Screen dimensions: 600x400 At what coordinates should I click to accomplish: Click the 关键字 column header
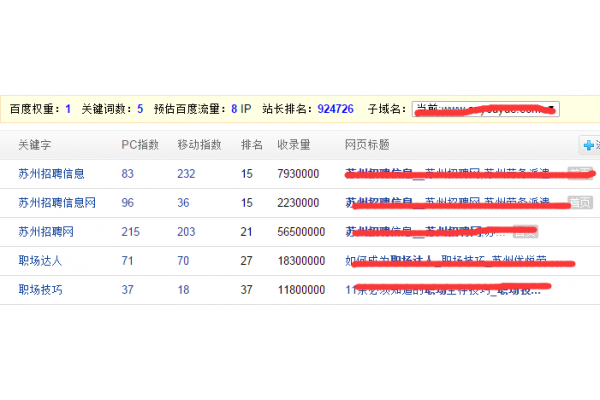(x=34, y=145)
